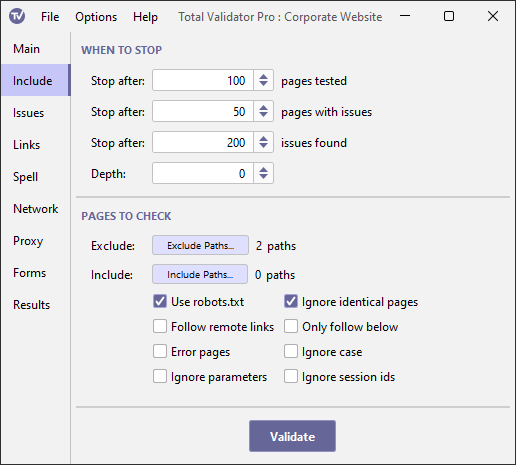Click the '2 paths' exclude count text
516x465 pixels.
(276, 246)
